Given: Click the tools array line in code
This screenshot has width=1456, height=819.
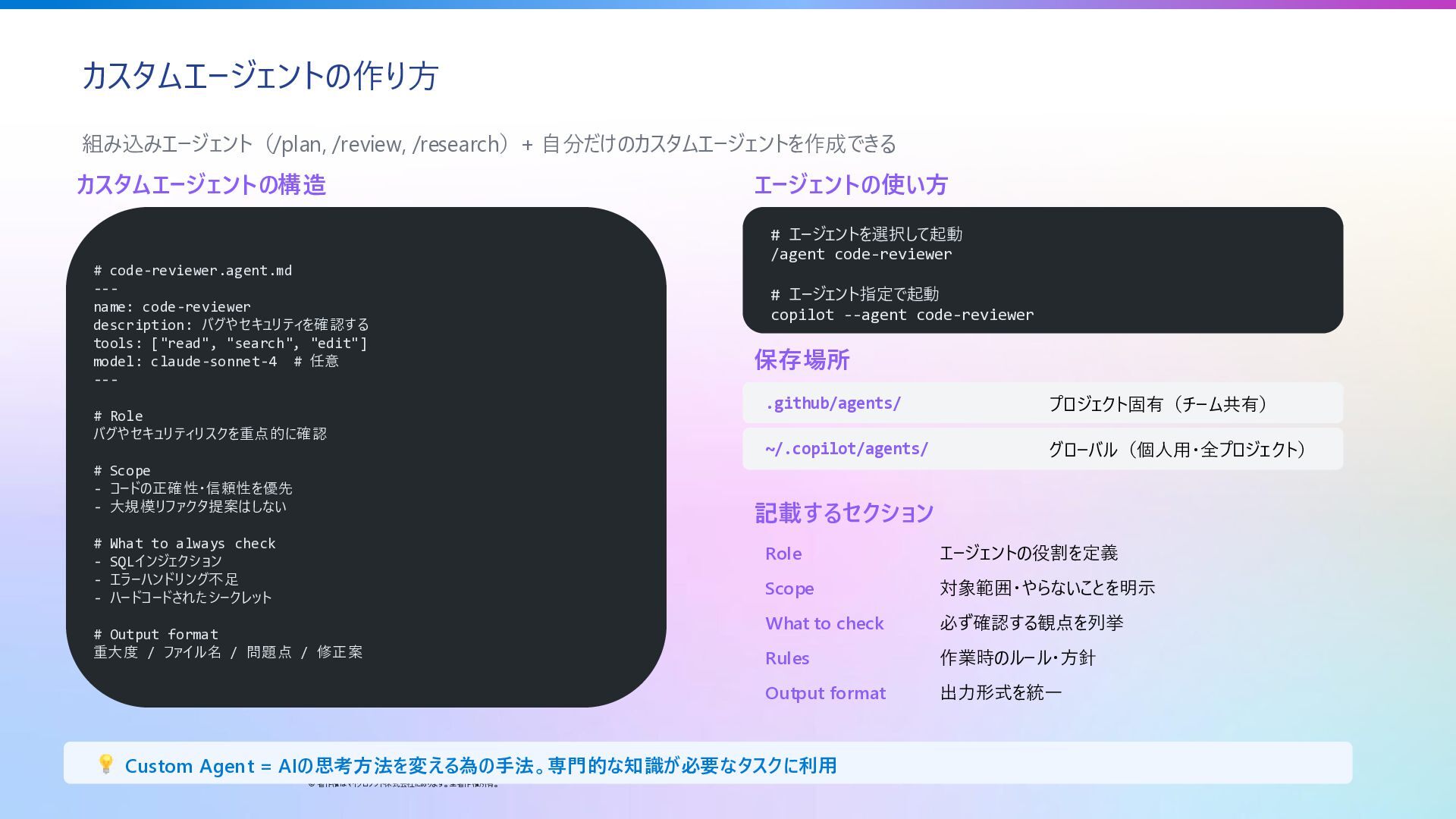Looking at the screenshot, I should pos(230,344).
